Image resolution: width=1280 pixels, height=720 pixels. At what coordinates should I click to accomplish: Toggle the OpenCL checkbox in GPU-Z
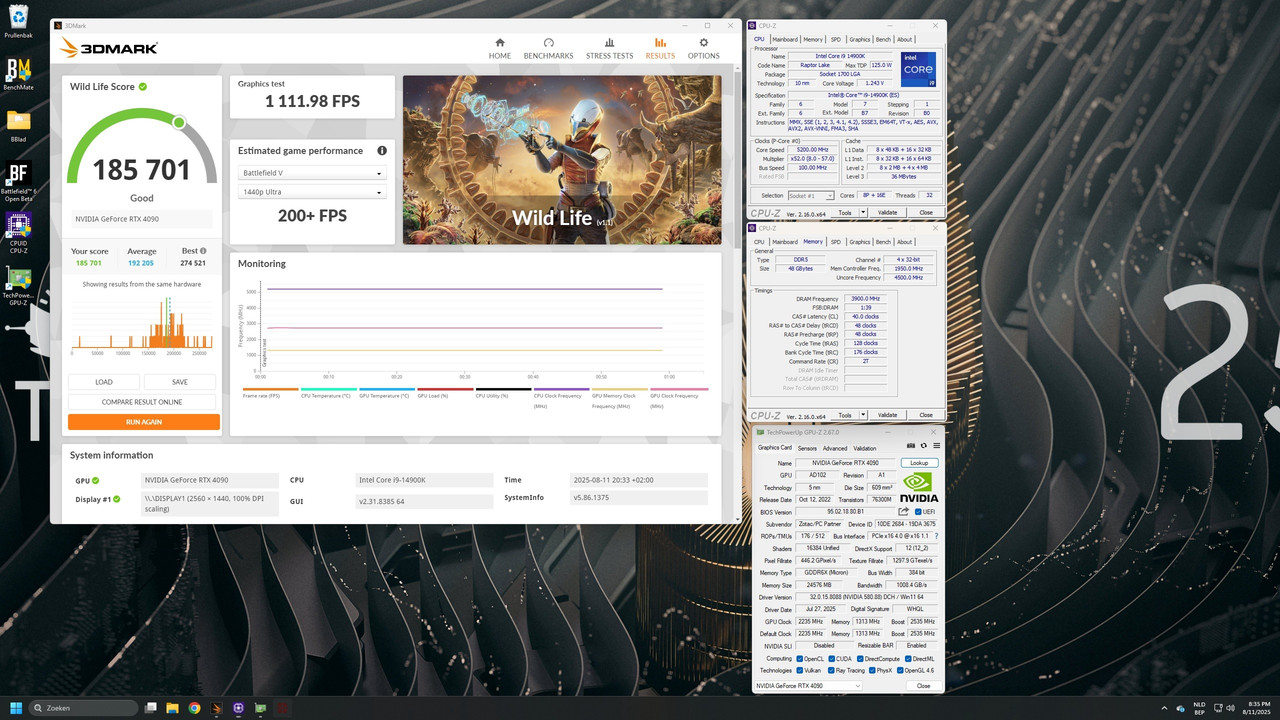coord(800,658)
